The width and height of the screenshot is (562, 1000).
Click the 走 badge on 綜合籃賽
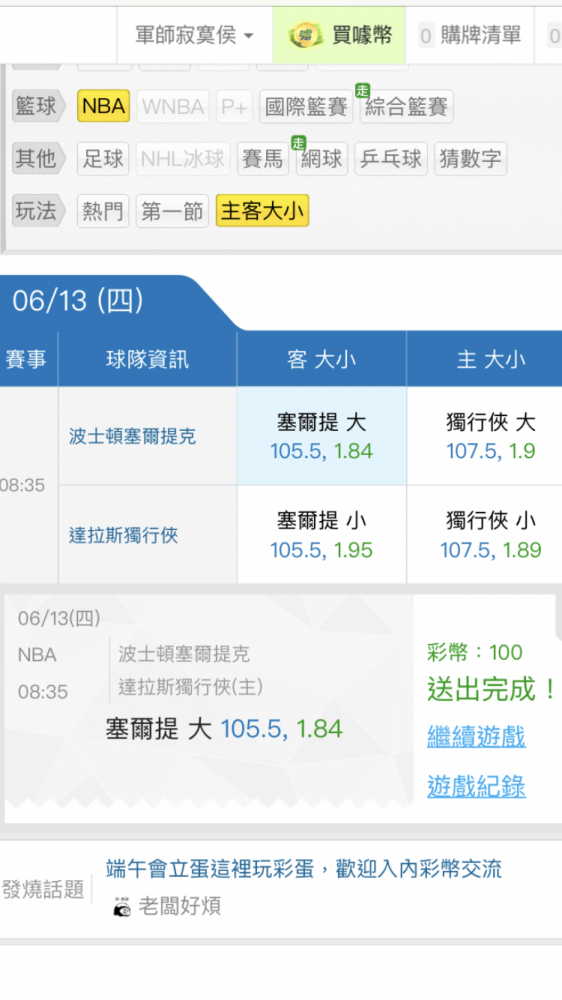(362, 91)
